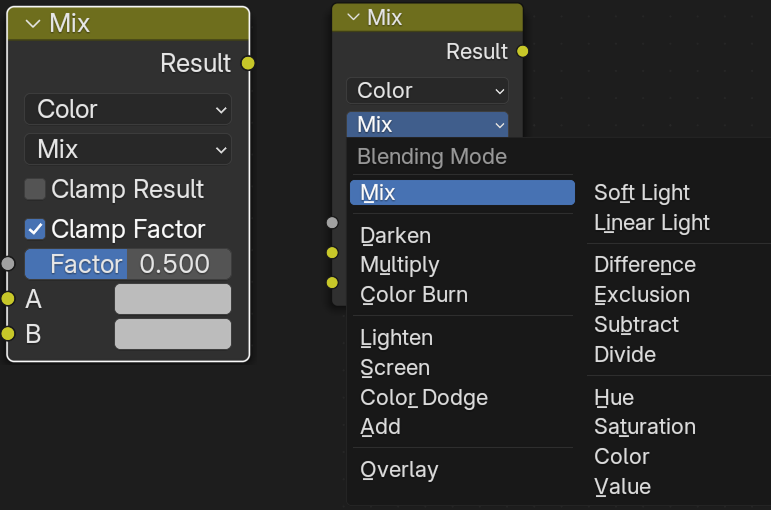Click the yellow A input socket
The image size is (771, 510).
coord(8,299)
